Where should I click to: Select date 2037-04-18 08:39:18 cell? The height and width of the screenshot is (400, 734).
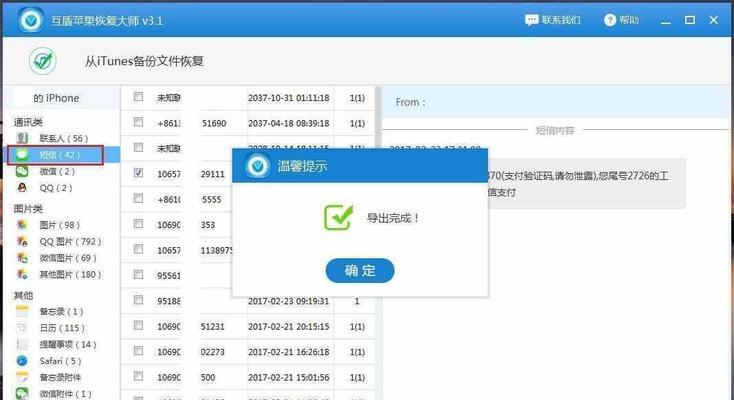point(289,123)
